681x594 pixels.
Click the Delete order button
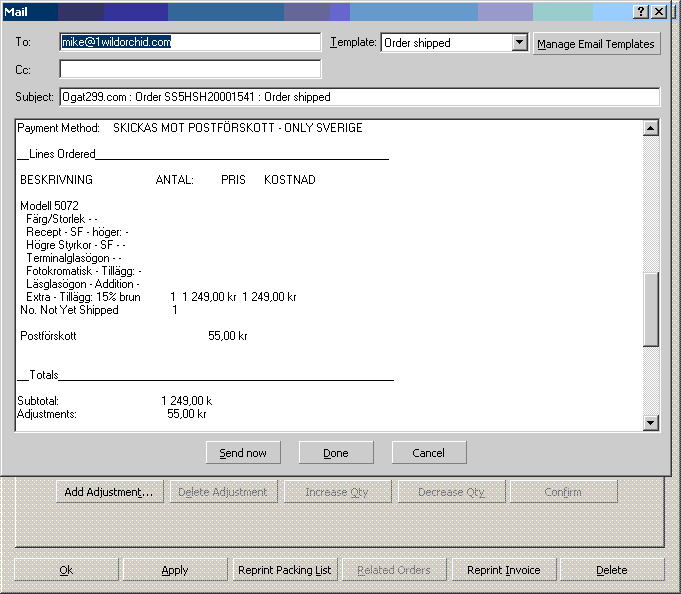click(x=611, y=570)
